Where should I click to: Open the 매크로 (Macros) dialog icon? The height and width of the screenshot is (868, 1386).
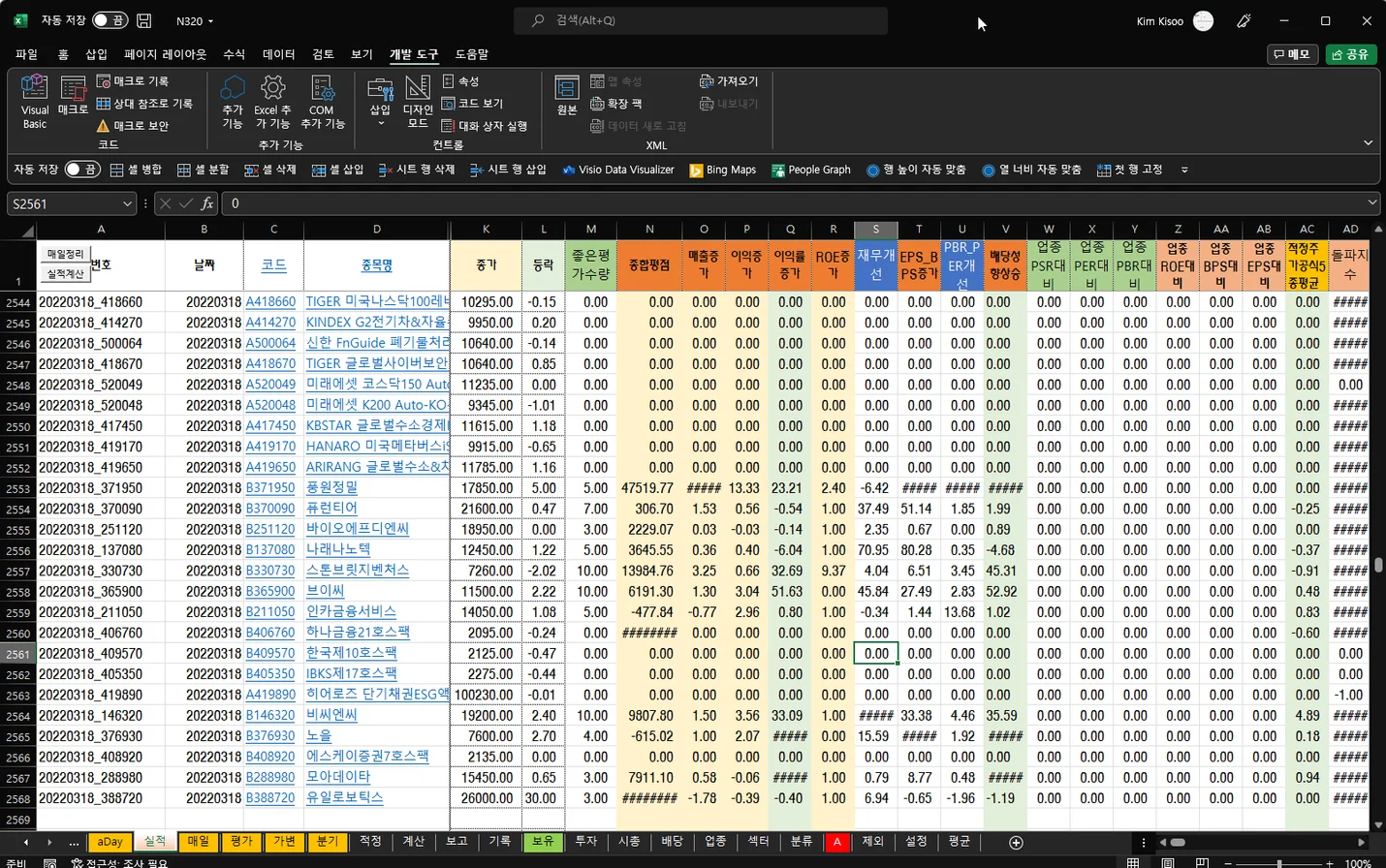point(73,95)
